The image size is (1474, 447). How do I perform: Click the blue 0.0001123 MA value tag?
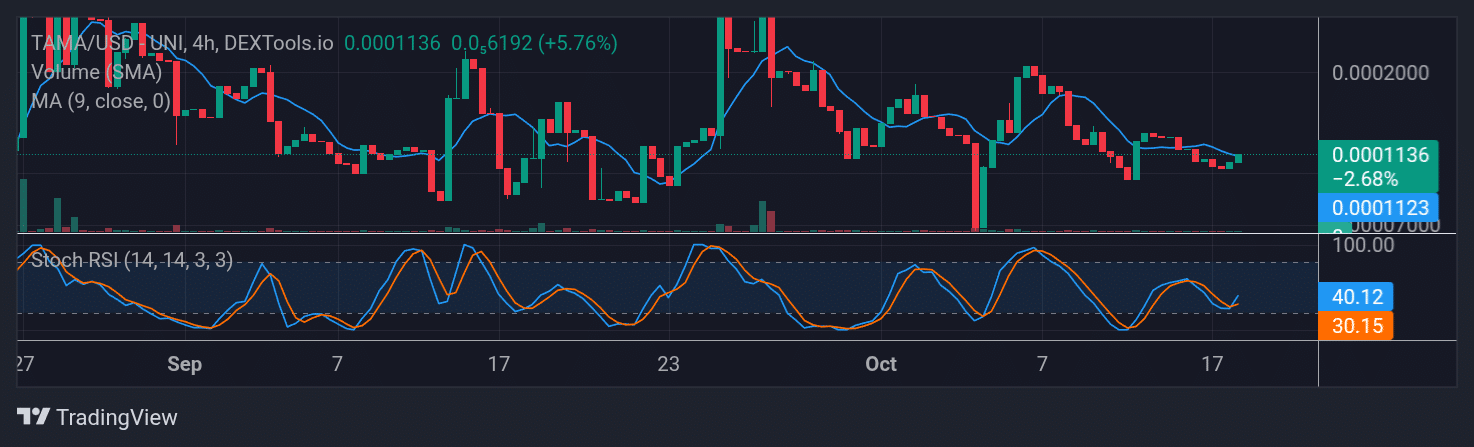pyautogui.click(x=1378, y=208)
